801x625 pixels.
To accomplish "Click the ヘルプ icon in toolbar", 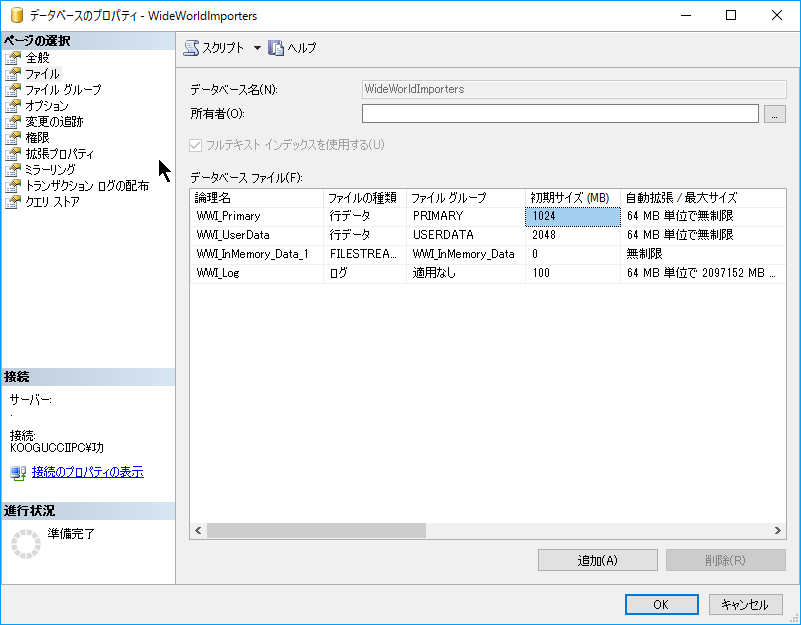I will pyautogui.click(x=276, y=48).
